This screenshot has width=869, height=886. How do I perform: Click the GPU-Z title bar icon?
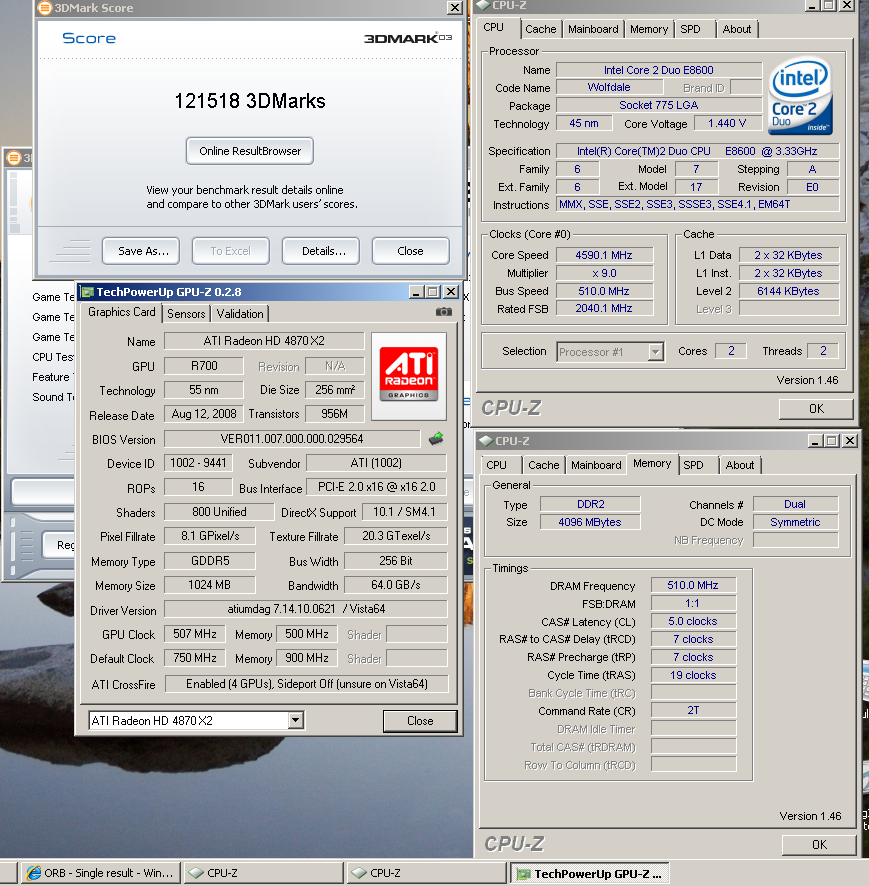click(88, 292)
